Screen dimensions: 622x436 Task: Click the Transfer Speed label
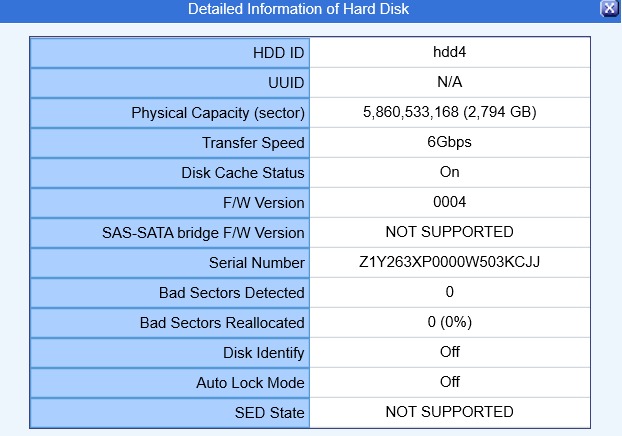tap(253, 143)
